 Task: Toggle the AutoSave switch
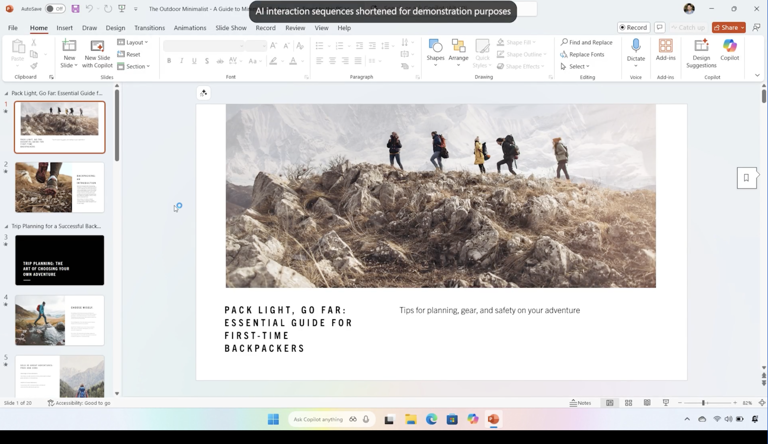(55, 9)
